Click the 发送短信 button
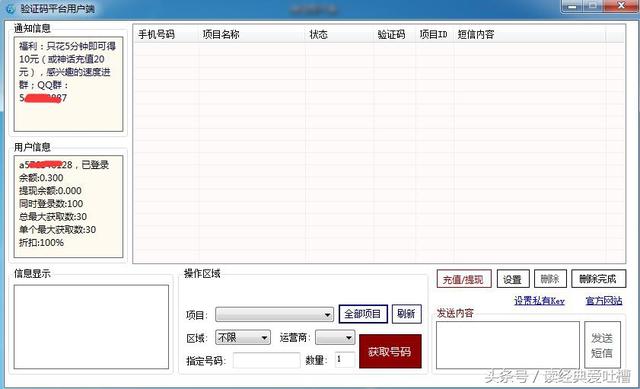 coord(602,345)
